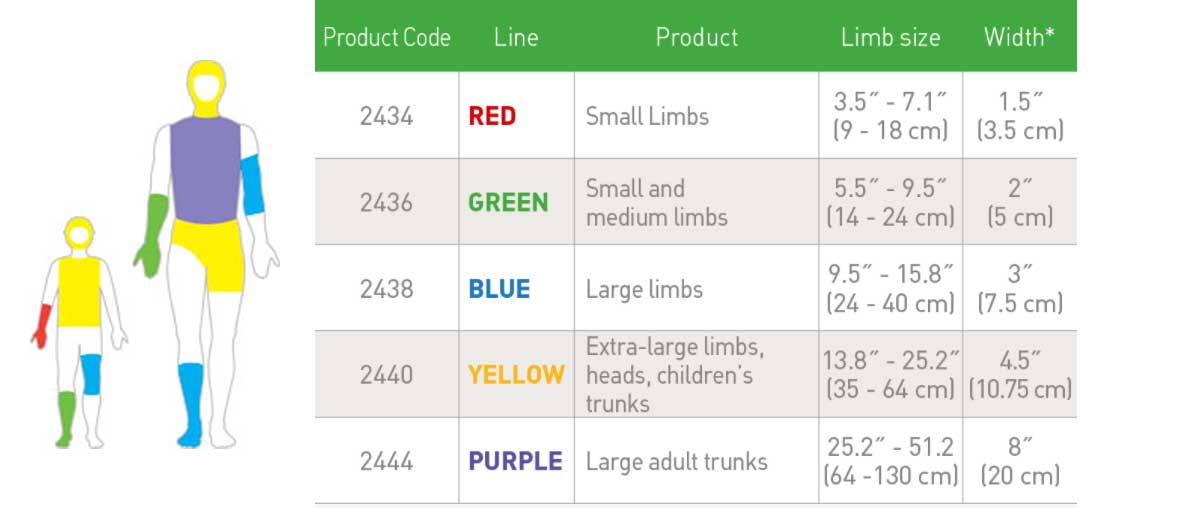
Task: Select the Width* column header
Action: (1020, 38)
